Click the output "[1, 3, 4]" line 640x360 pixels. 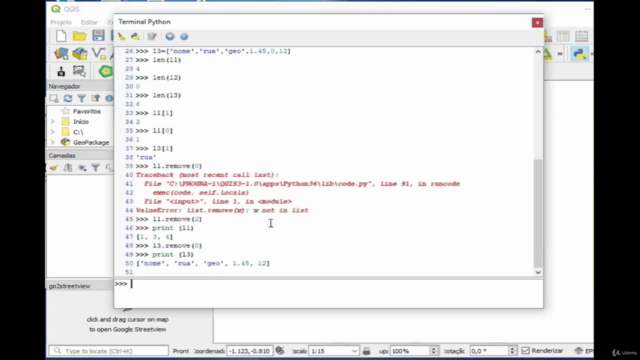pos(155,237)
